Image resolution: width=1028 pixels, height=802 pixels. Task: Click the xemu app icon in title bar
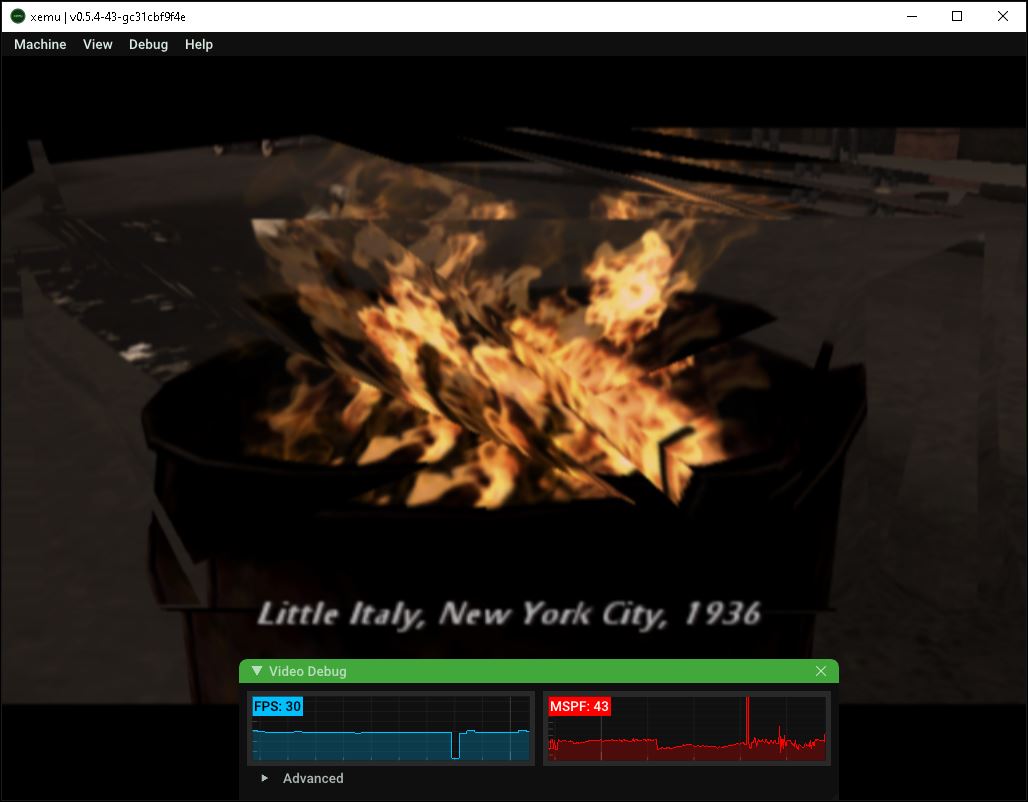(x=18, y=16)
